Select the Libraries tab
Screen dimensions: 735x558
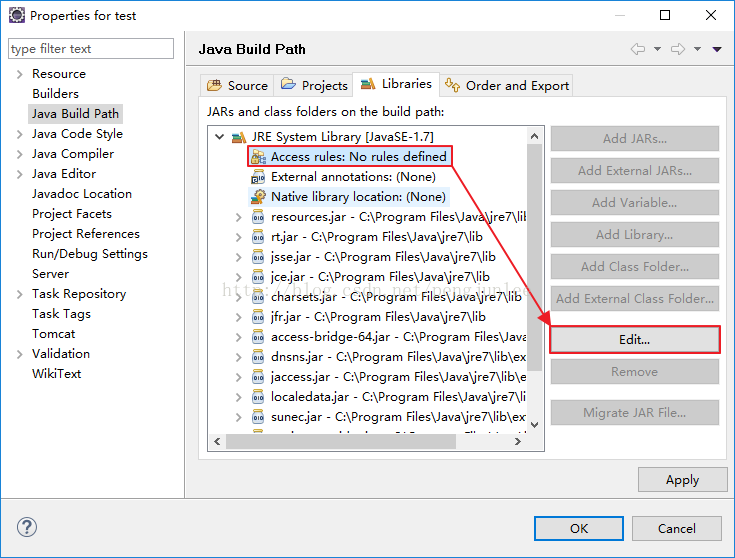396,84
